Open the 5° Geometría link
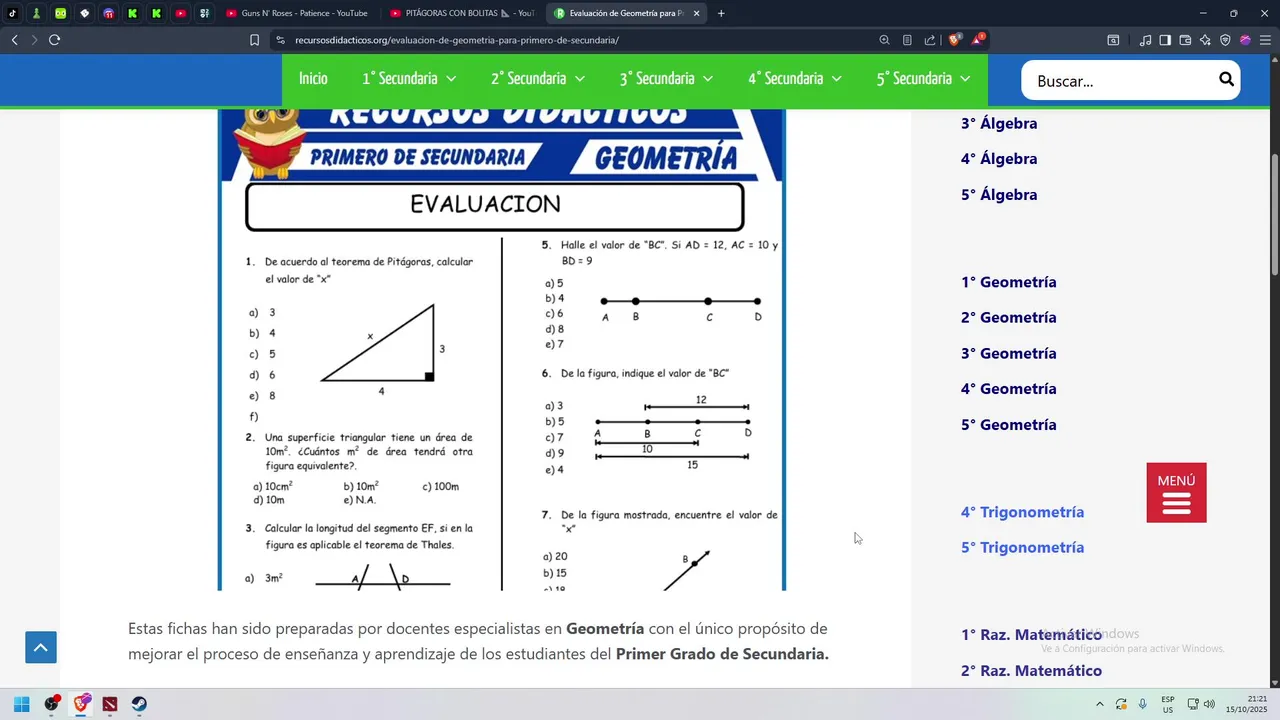Image resolution: width=1280 pixels, height=720 pixels. click(x=1008, y=424)
